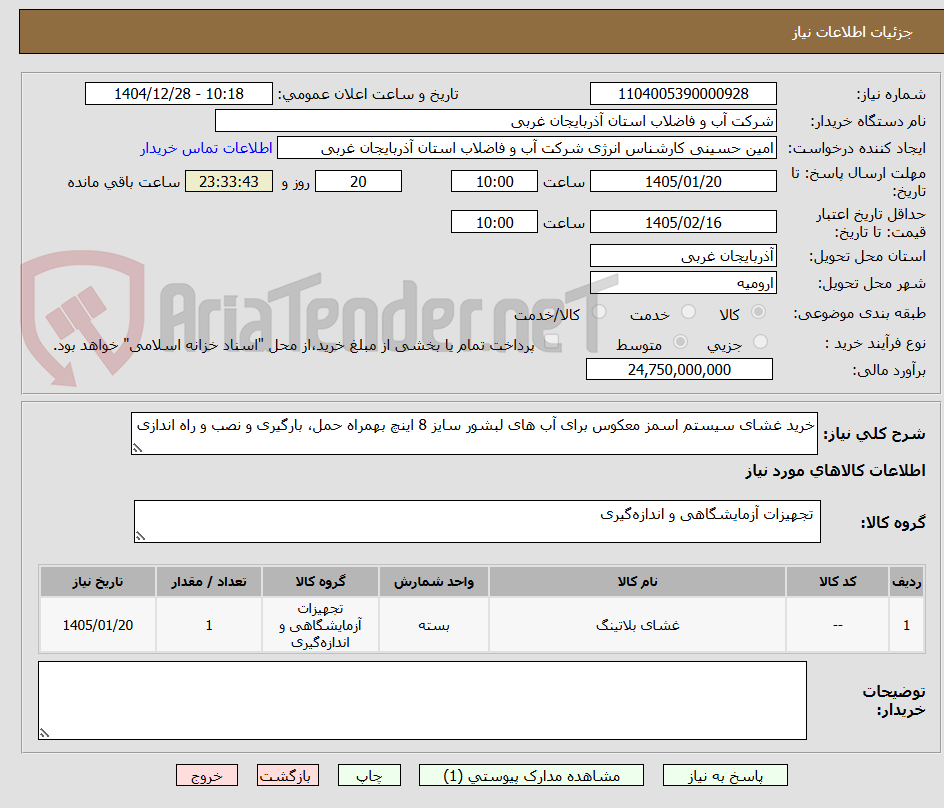Click the price validity date 1405/02/16 field
Screen dimensions: 944x808
coord(683,222)
